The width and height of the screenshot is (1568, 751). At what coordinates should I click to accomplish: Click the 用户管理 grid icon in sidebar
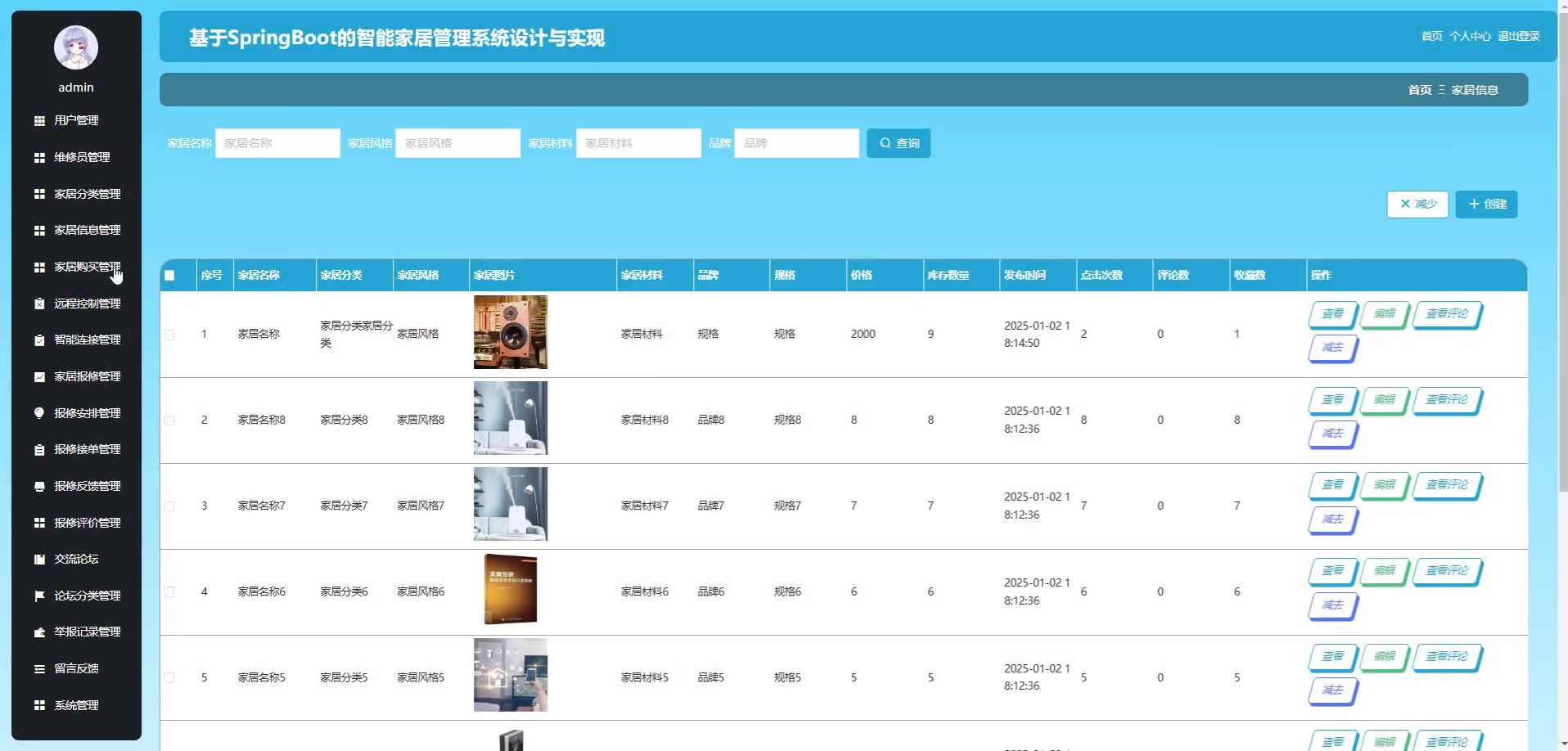39,121
